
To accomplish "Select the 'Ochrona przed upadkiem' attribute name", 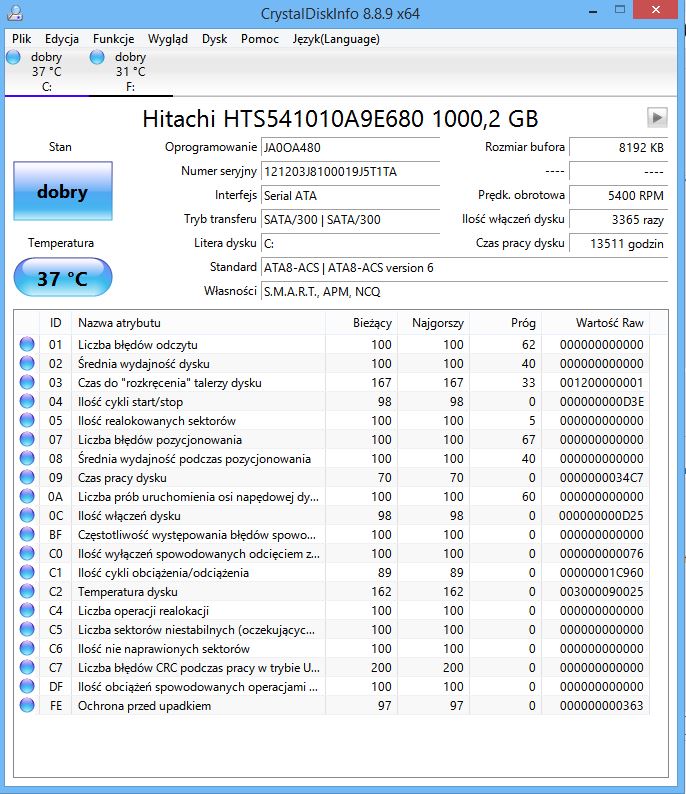I will [x=144, y=706].
